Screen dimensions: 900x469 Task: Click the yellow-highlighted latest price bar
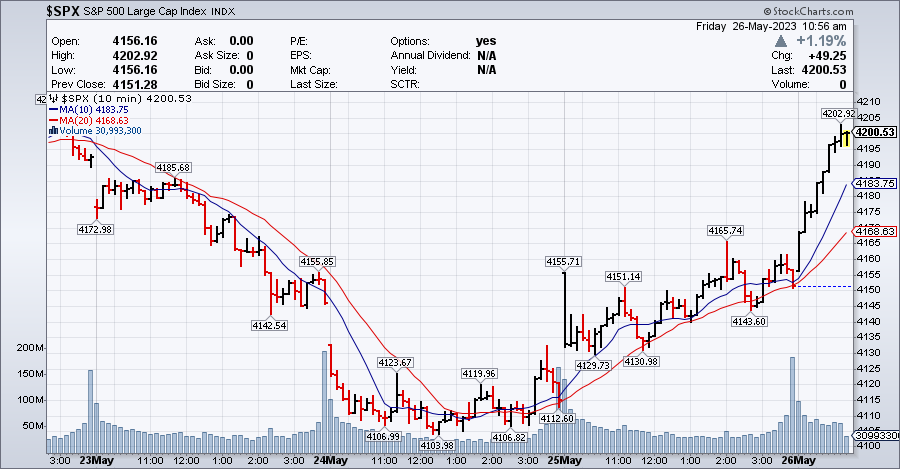(845, 138)
